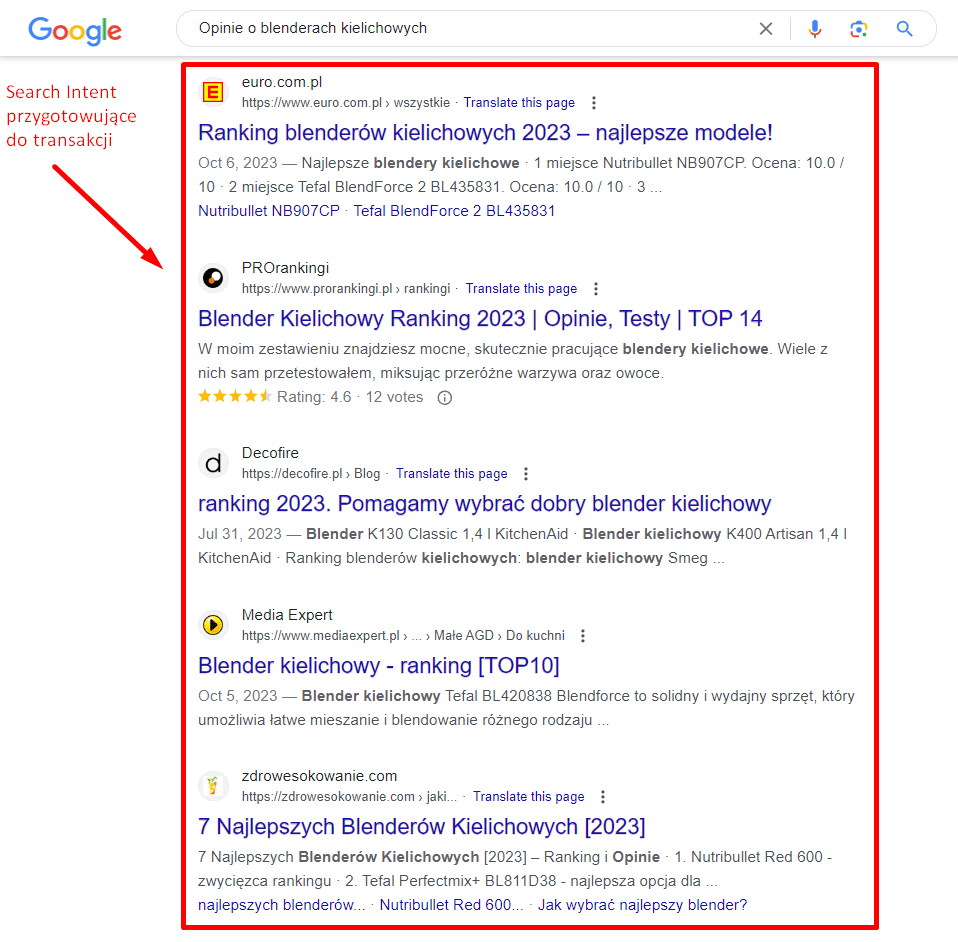The image size is (958, 942).
Task: Open '7 Najlepszych Blenderów Kielichowych' result
Action: tap(422, 827)
